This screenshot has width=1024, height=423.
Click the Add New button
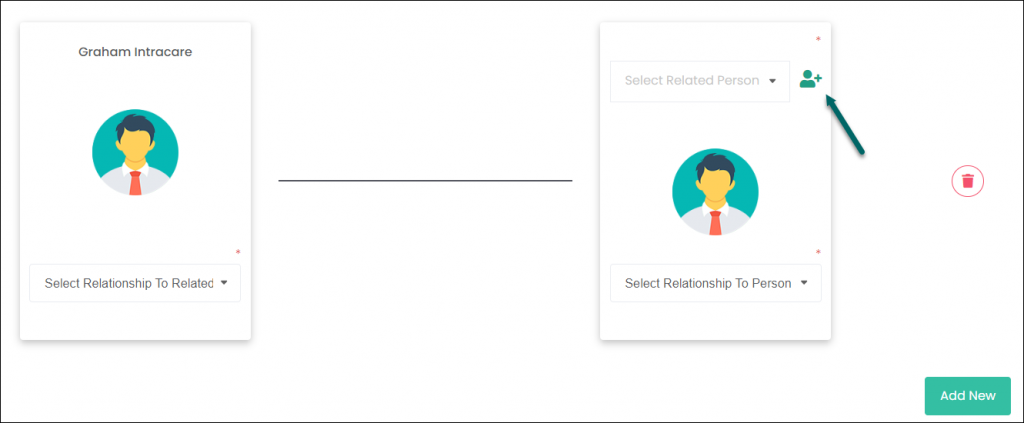pyautogui.click(x=967, y=396)
